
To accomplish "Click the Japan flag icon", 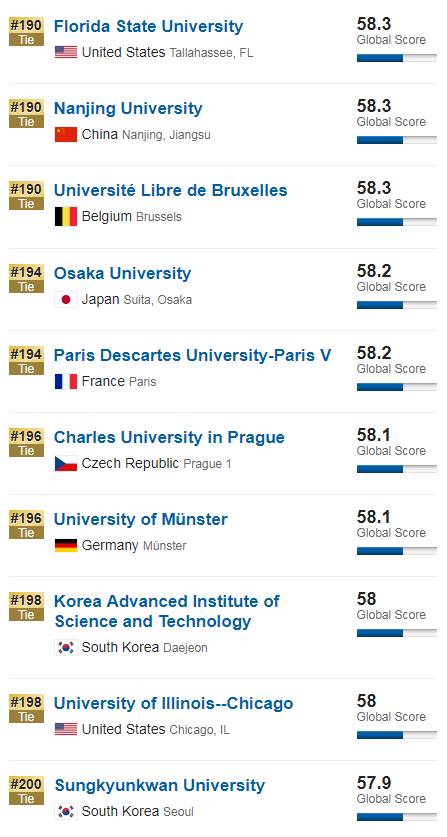I will pyautogui.click(x=66, y=299).
